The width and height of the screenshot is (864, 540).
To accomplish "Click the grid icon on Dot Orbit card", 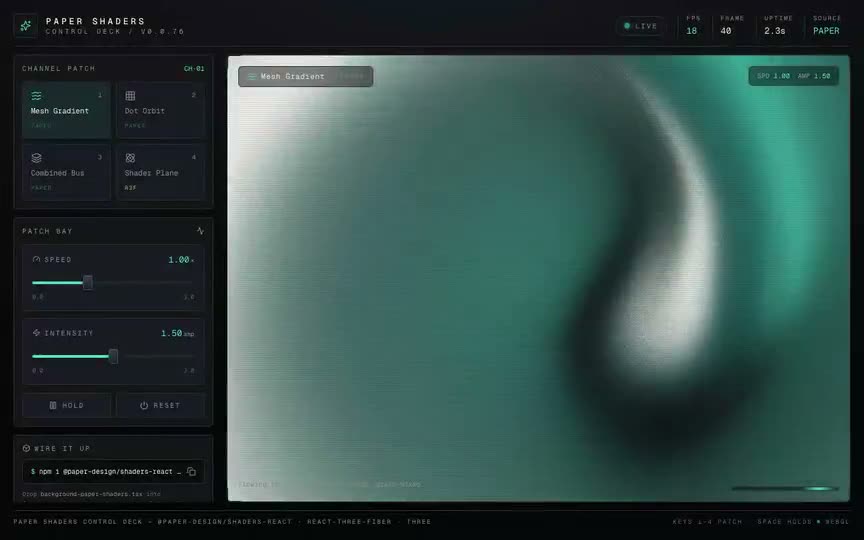I will click(130, 96).
